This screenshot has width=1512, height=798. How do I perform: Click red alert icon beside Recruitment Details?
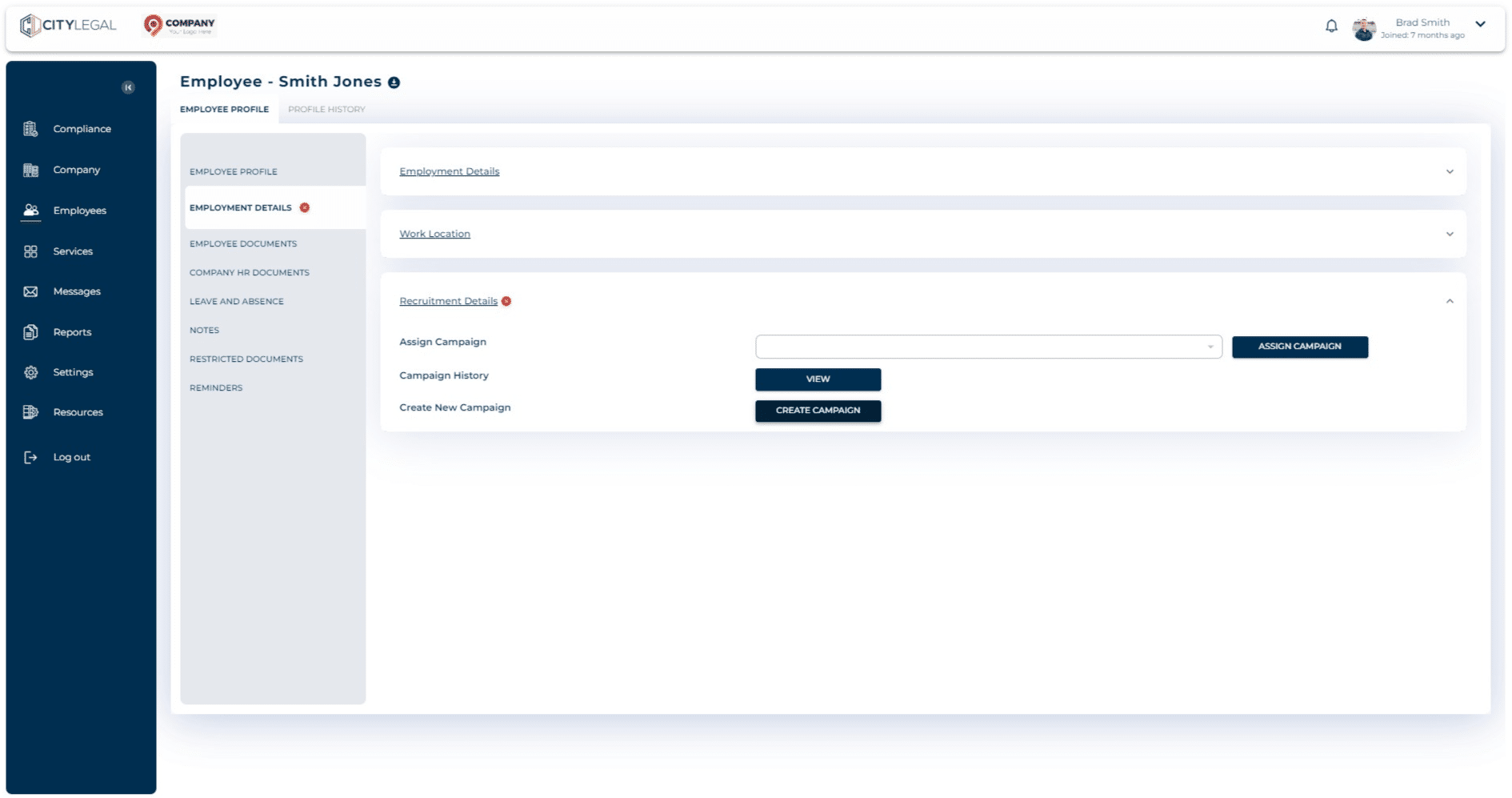[506, 301]
